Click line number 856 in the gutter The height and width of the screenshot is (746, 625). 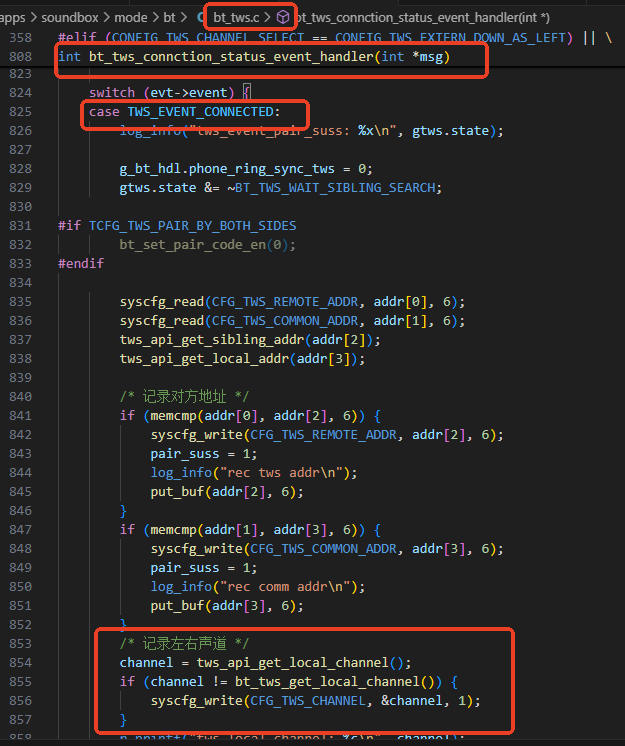coord(20,701)
